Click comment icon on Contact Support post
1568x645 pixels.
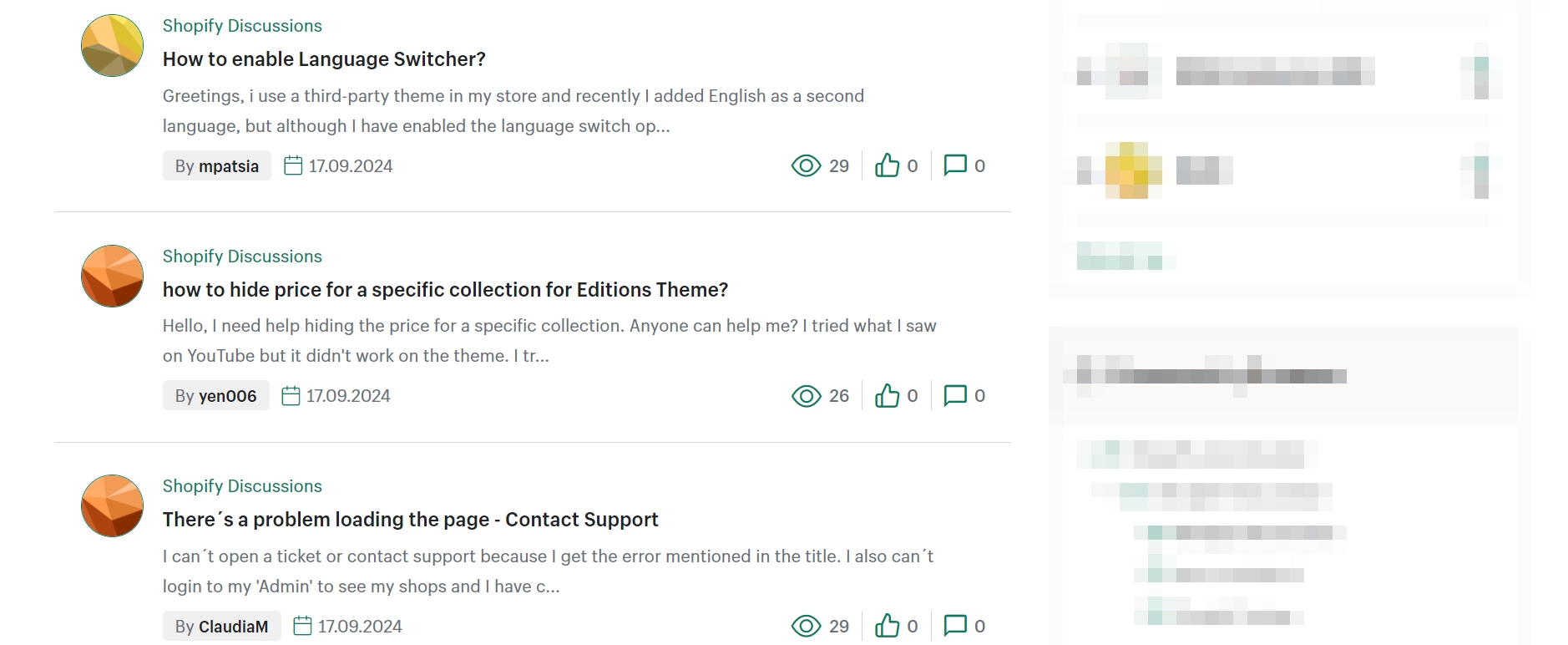954,626
